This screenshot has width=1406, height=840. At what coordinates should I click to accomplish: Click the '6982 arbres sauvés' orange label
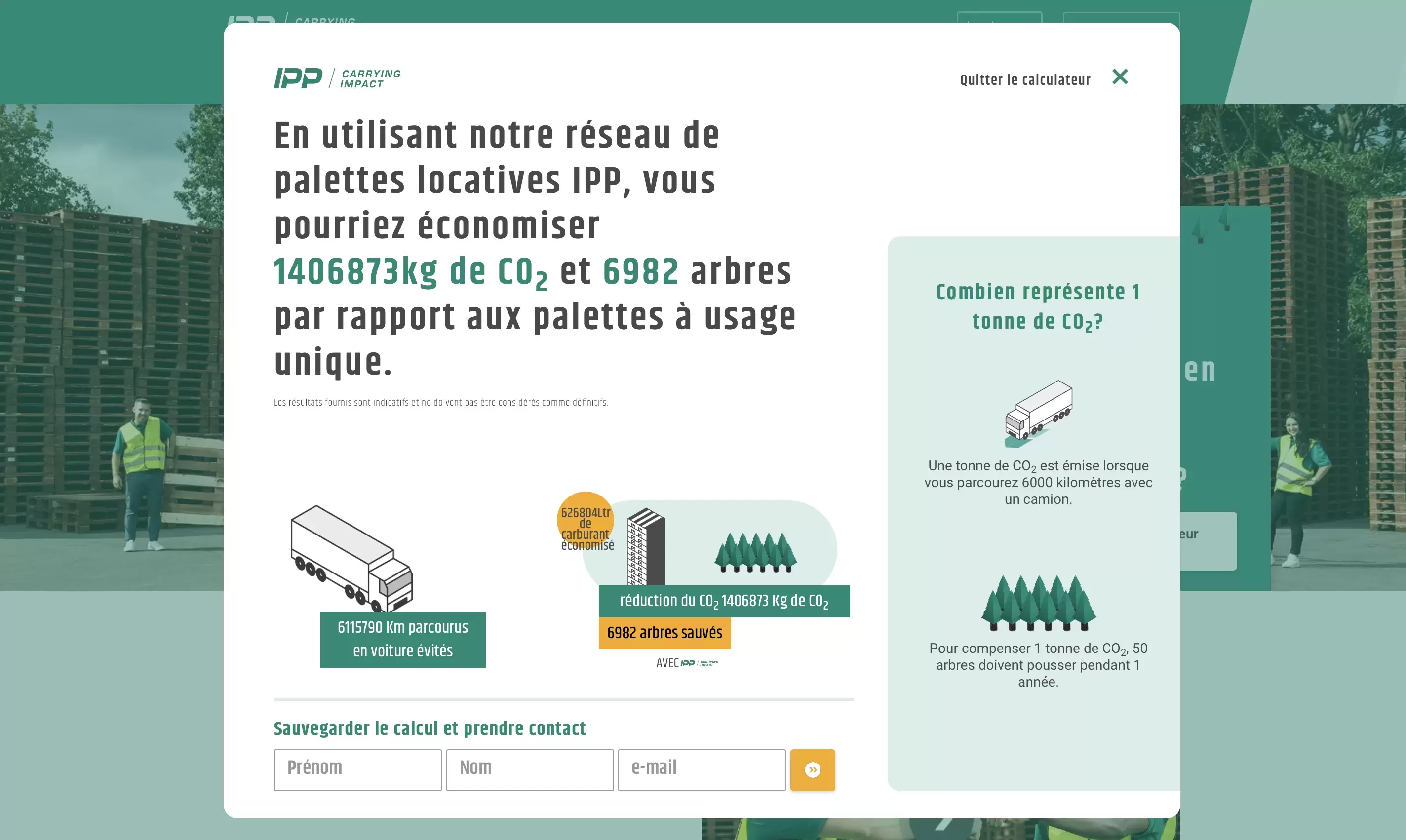point(665,633)
